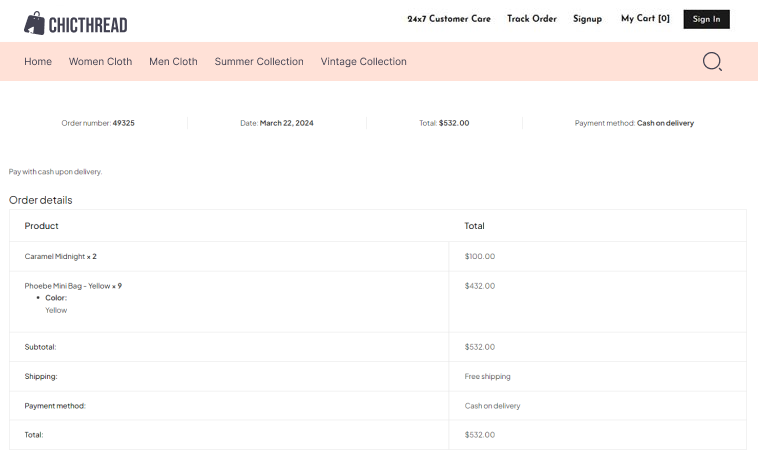Open the Signup page

(x=587, y=19)
